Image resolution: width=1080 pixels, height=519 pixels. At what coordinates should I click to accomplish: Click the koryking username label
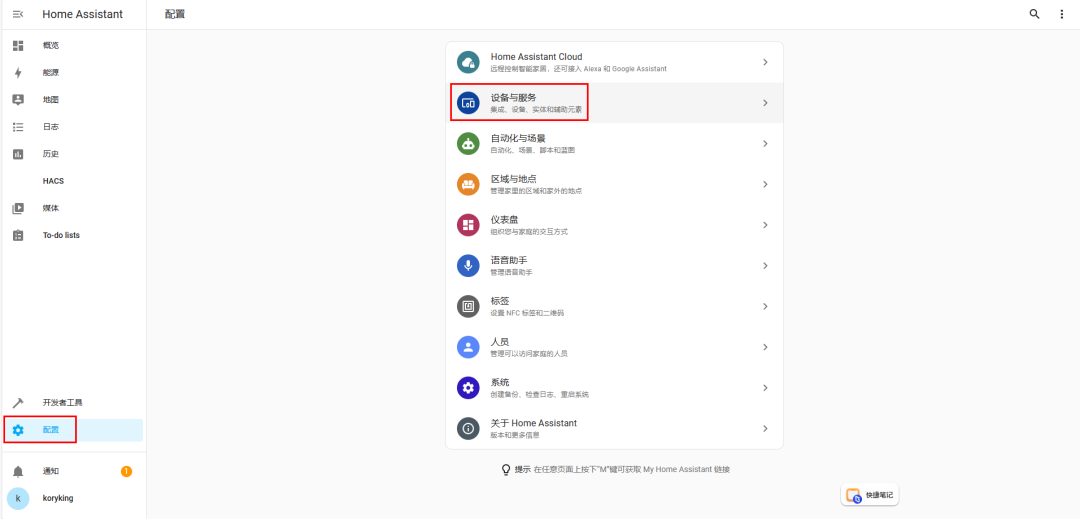[x=58, y=498]
